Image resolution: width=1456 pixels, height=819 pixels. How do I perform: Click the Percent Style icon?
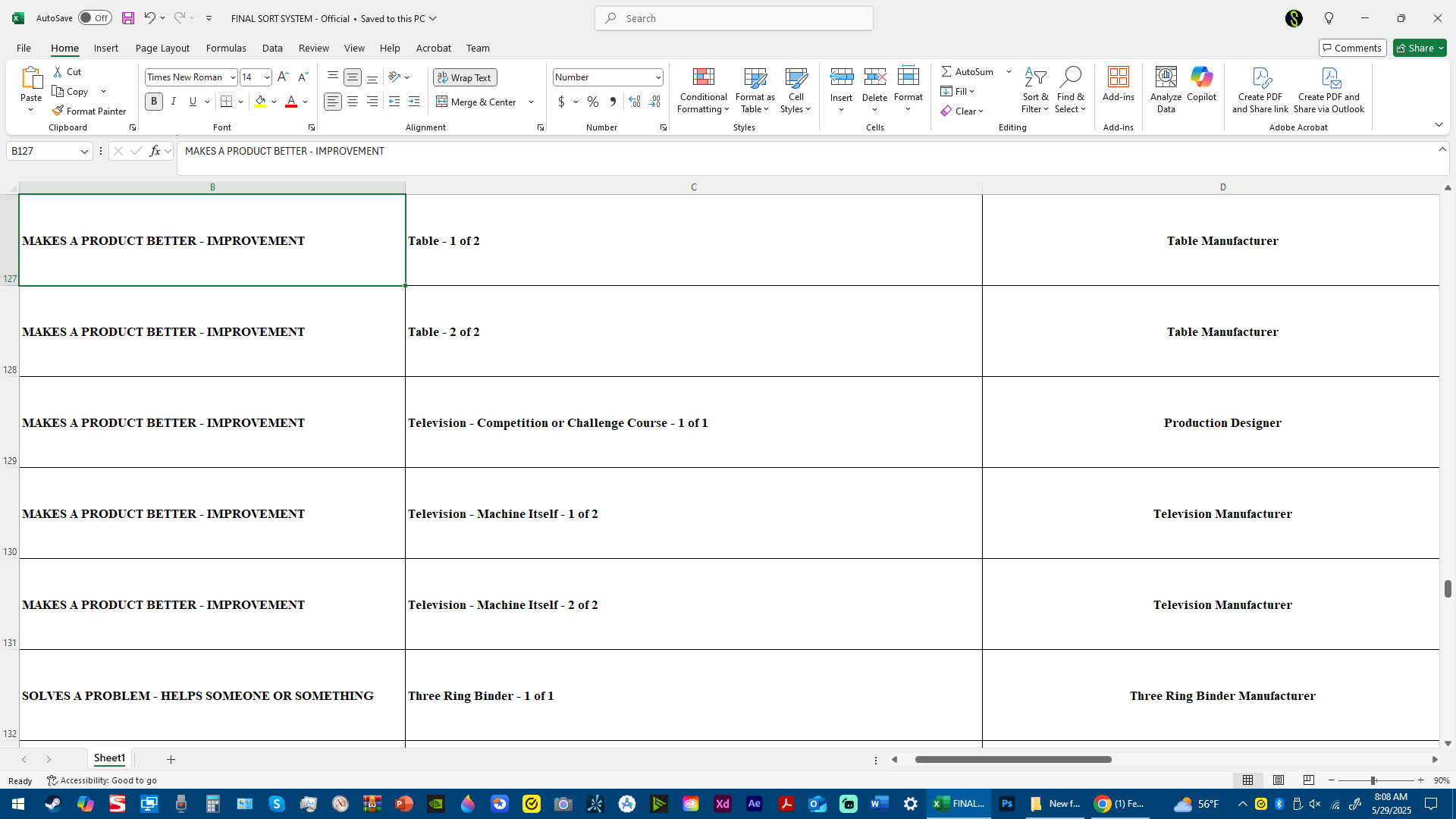593,102
